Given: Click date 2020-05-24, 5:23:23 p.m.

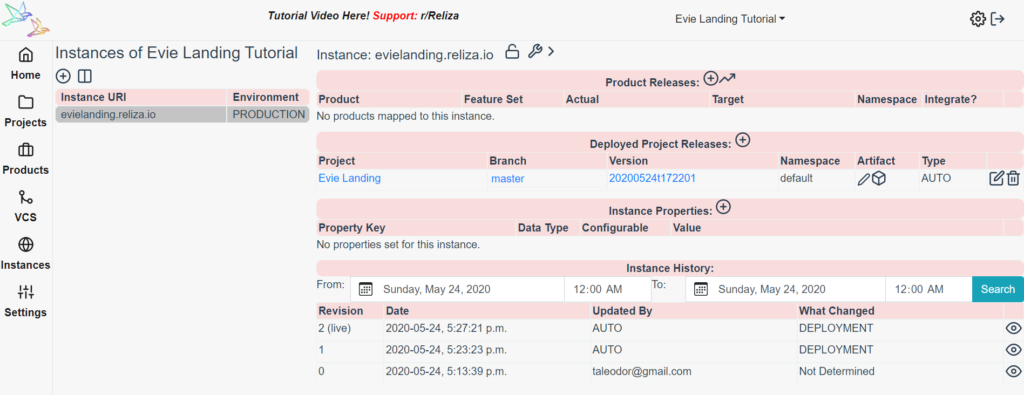Looking at the screenshot, I should click(x=447, y=350).
